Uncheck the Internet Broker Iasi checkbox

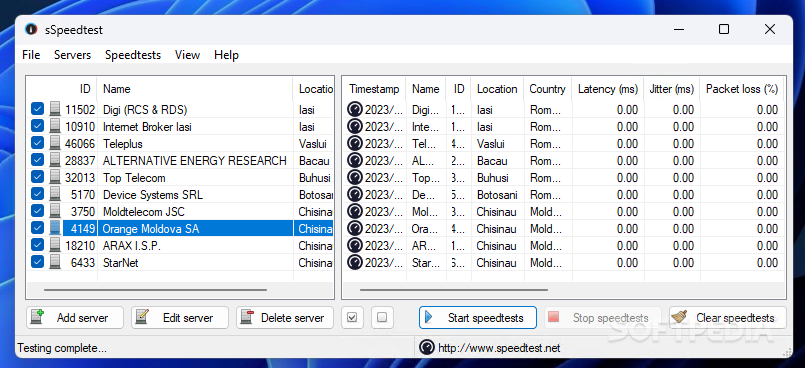pyautogui.click(x=37, y=126)
